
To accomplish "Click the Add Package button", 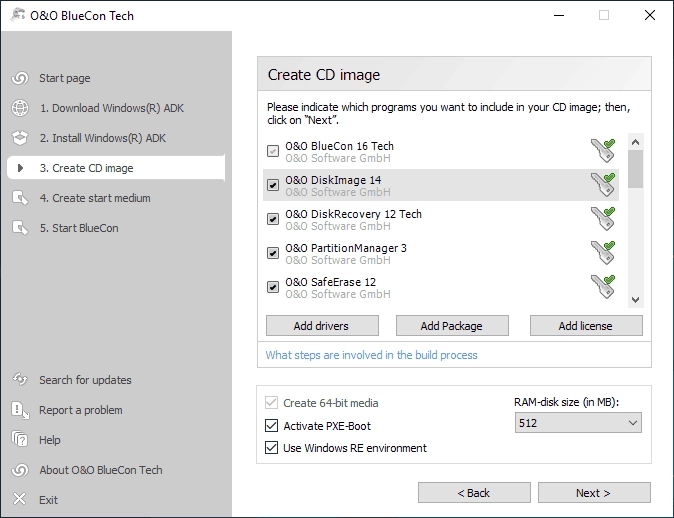I will click(452, 326).
